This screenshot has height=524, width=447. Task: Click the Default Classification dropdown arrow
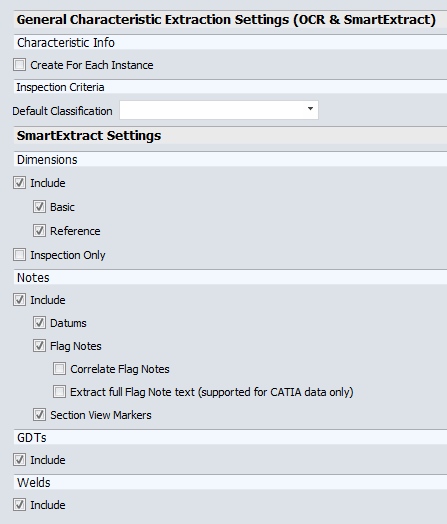point(310,109)
